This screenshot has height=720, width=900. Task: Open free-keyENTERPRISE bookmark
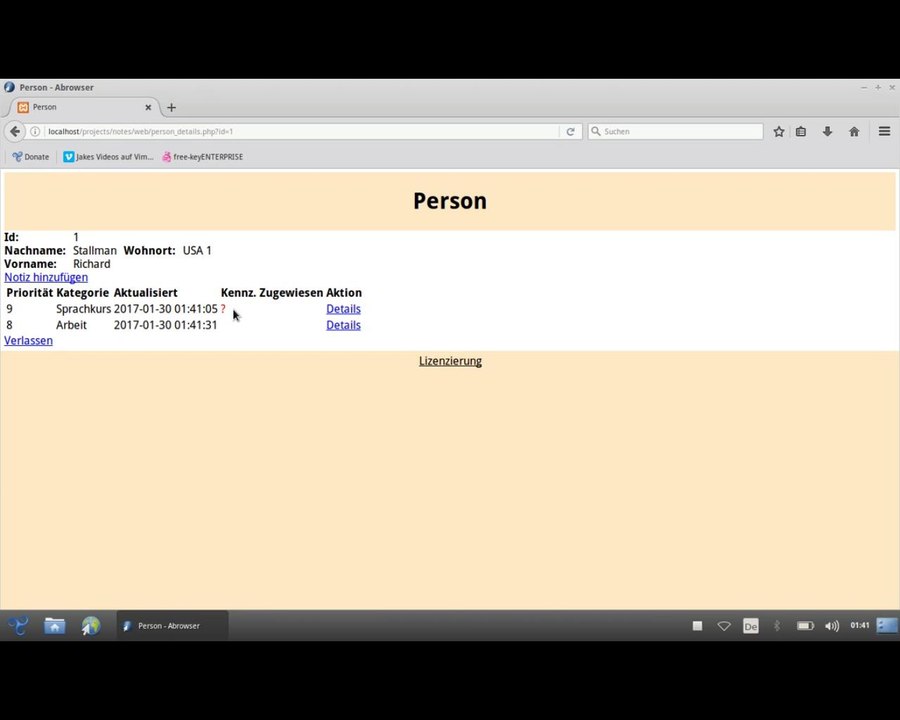[x=203, y=157]
